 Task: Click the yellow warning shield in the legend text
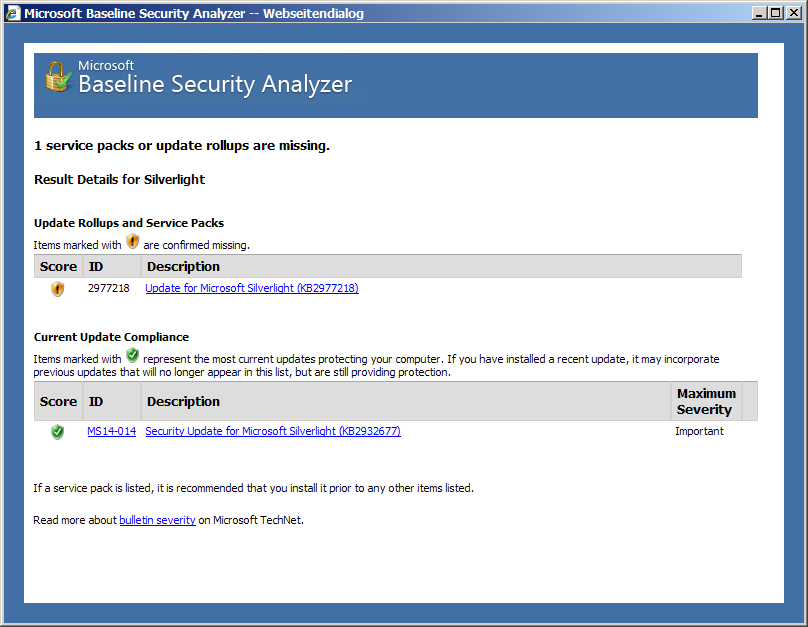[x=133, y=242]
